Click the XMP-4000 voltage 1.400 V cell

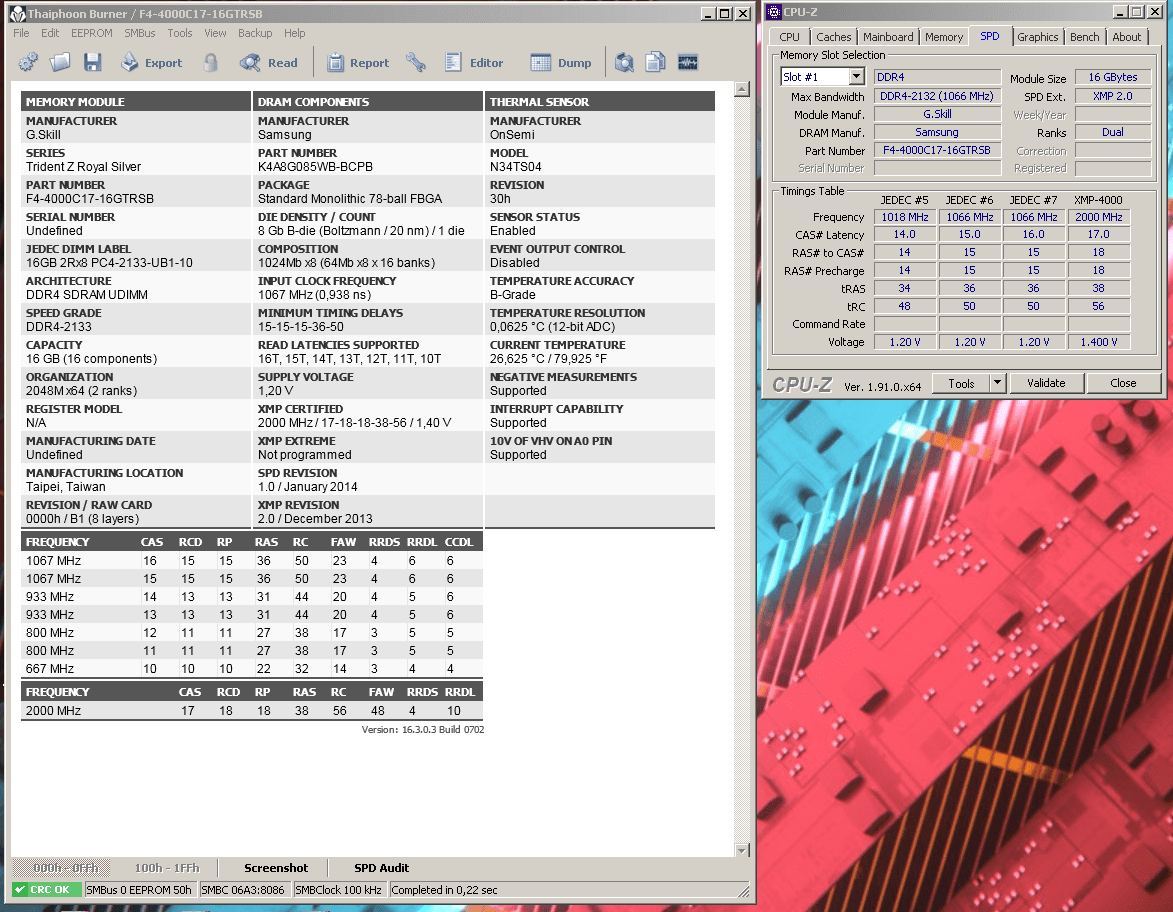click(1099, 342)
